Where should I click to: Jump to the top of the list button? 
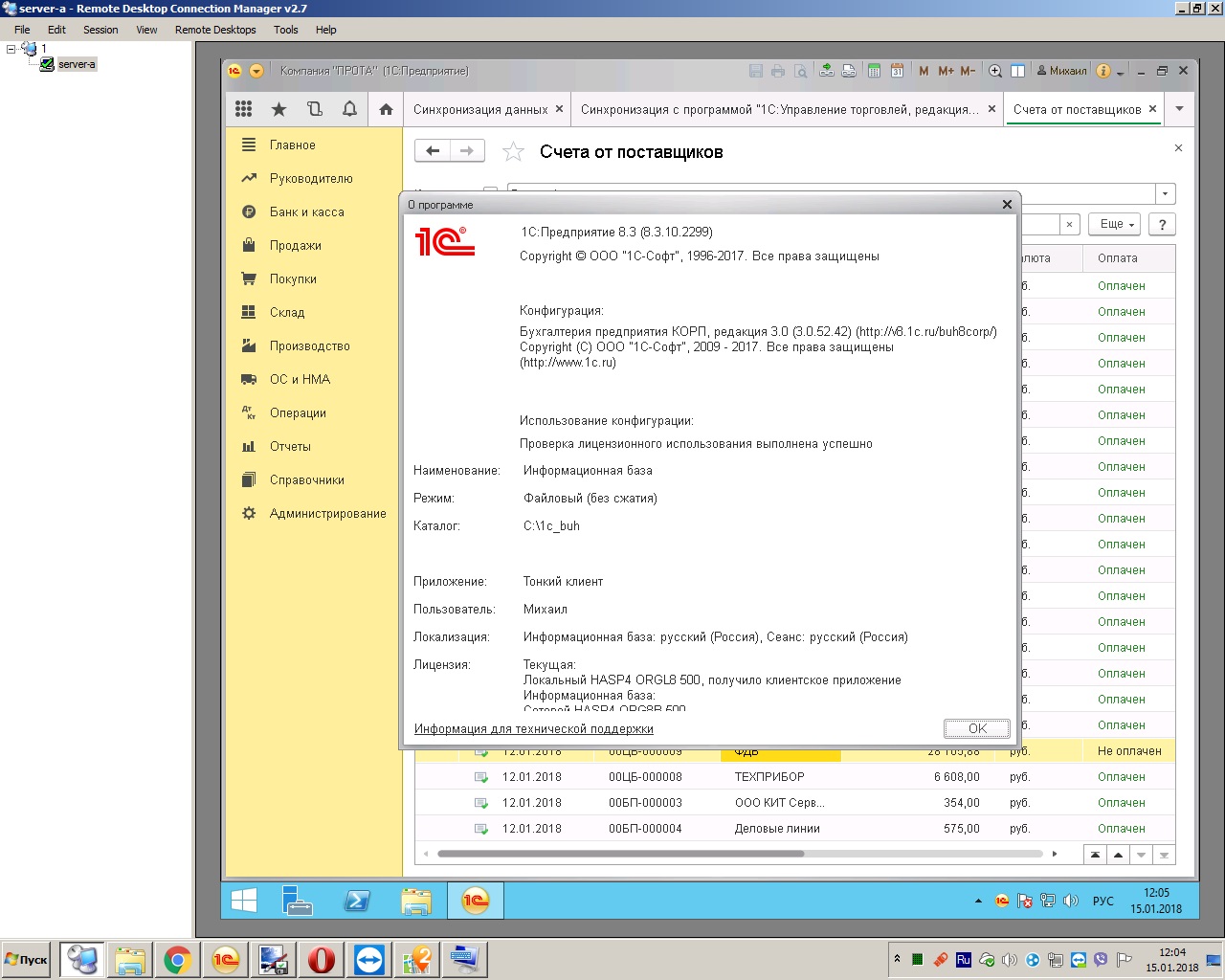click(x=1095, y=855)
